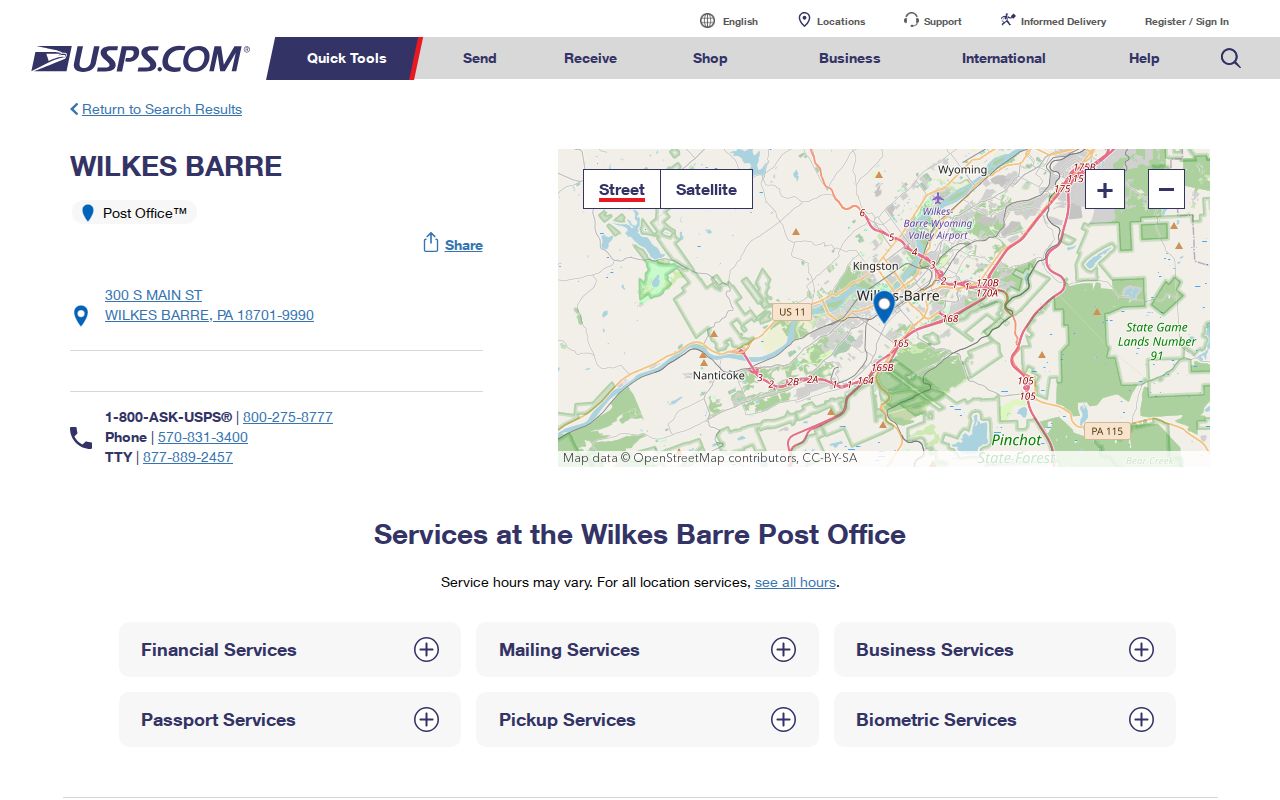
Task: Click the Locations pin icon in the header
Action: (x=804, y=20)
